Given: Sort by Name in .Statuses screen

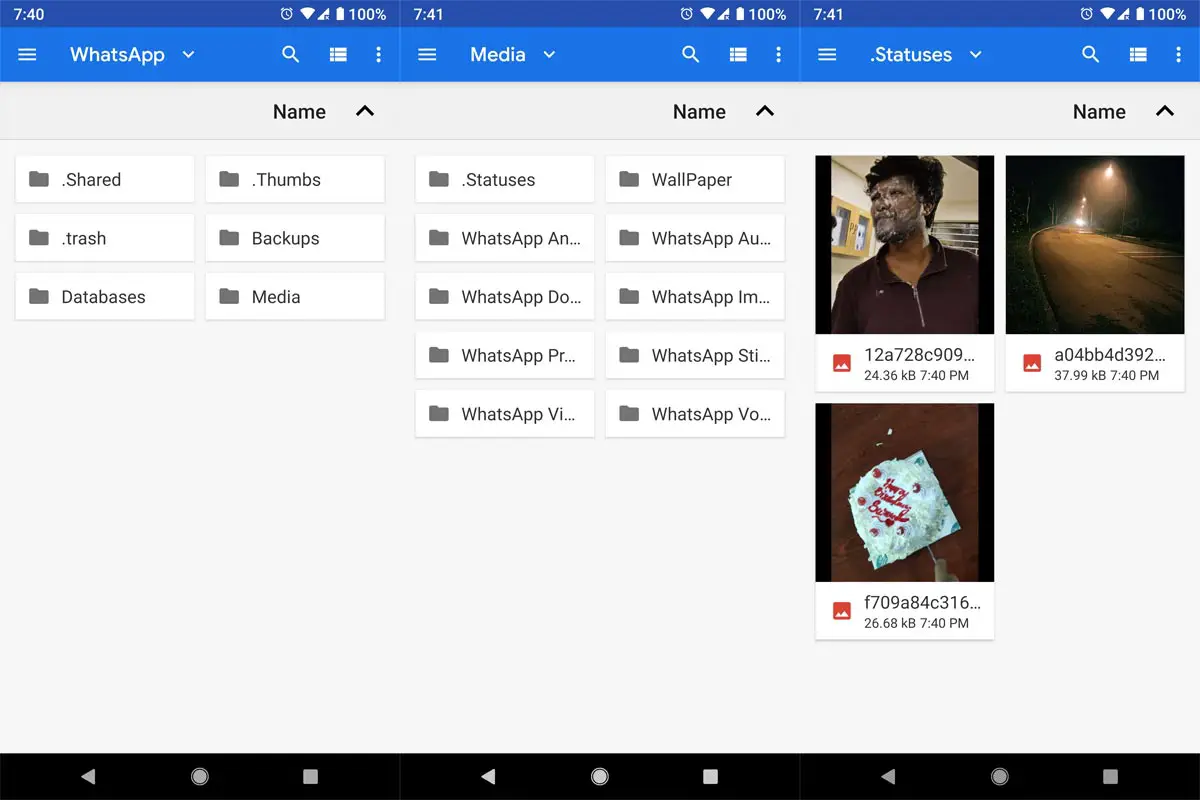Looking at the screenshot, I should click(1099, 112).
